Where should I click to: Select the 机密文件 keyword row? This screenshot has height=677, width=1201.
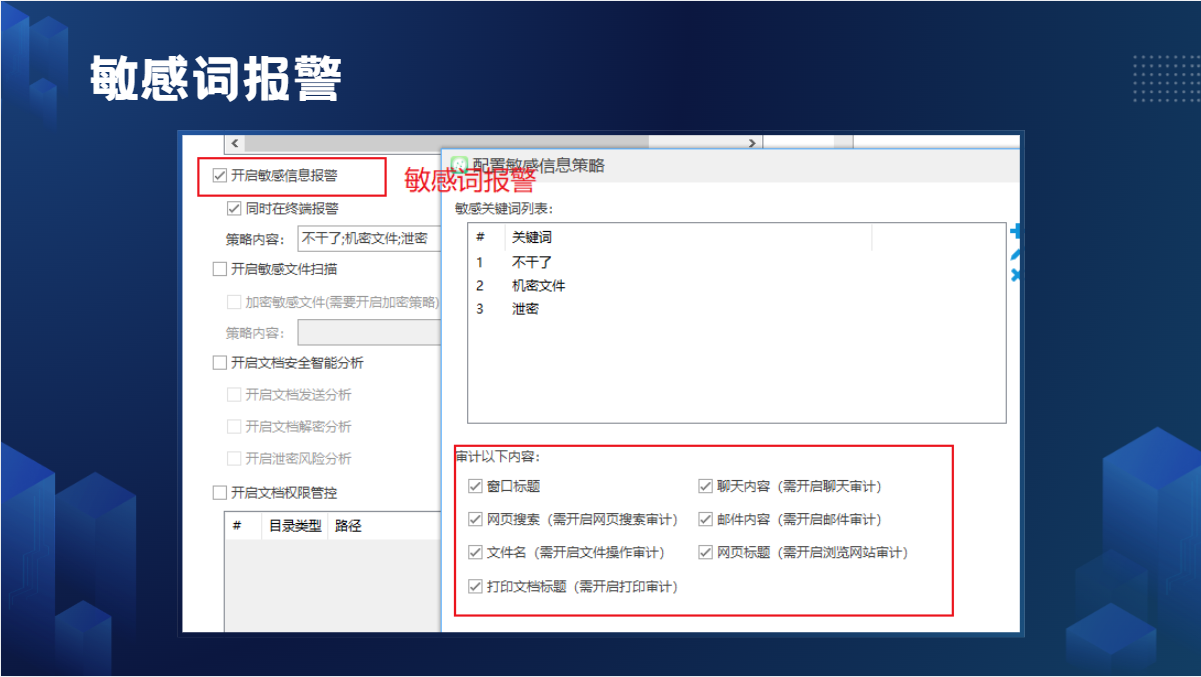point(538,286)
